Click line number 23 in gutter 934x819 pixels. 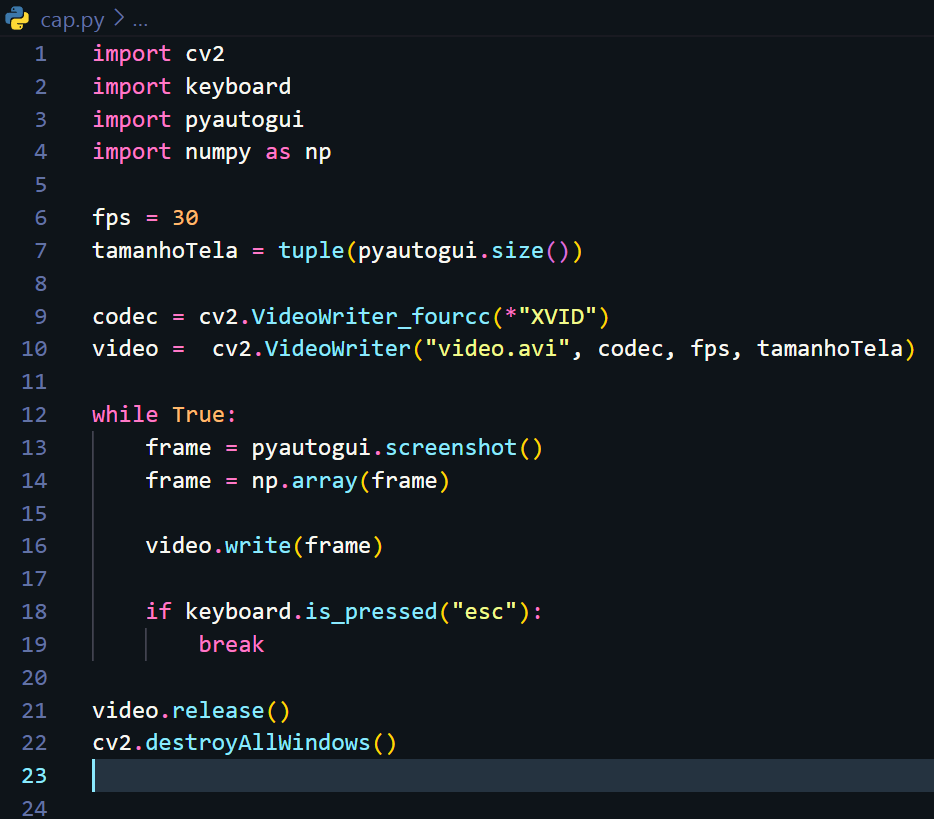[34, 776]
